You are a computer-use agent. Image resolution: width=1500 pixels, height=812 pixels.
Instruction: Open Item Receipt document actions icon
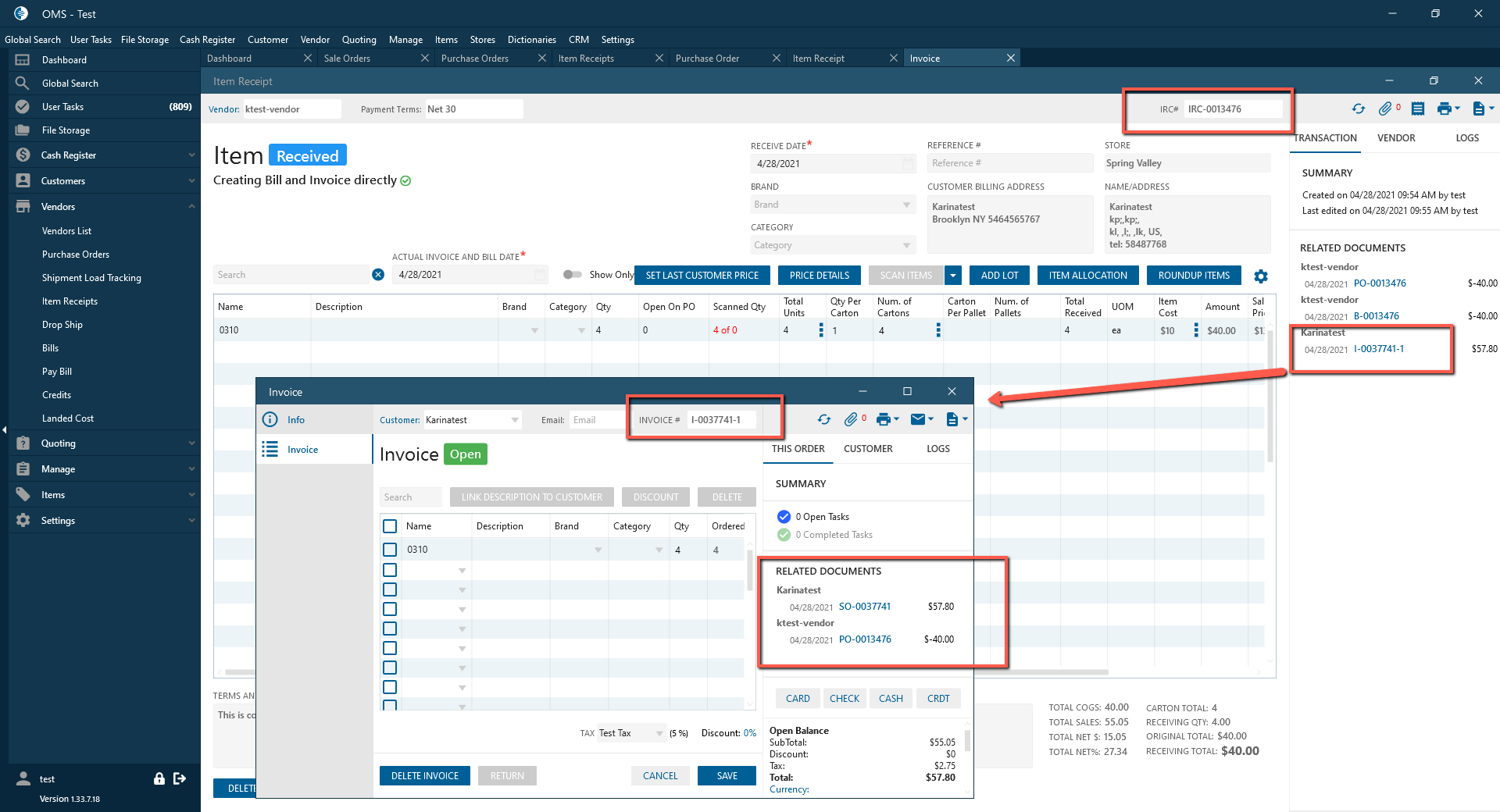click(x=1479, y=109)
